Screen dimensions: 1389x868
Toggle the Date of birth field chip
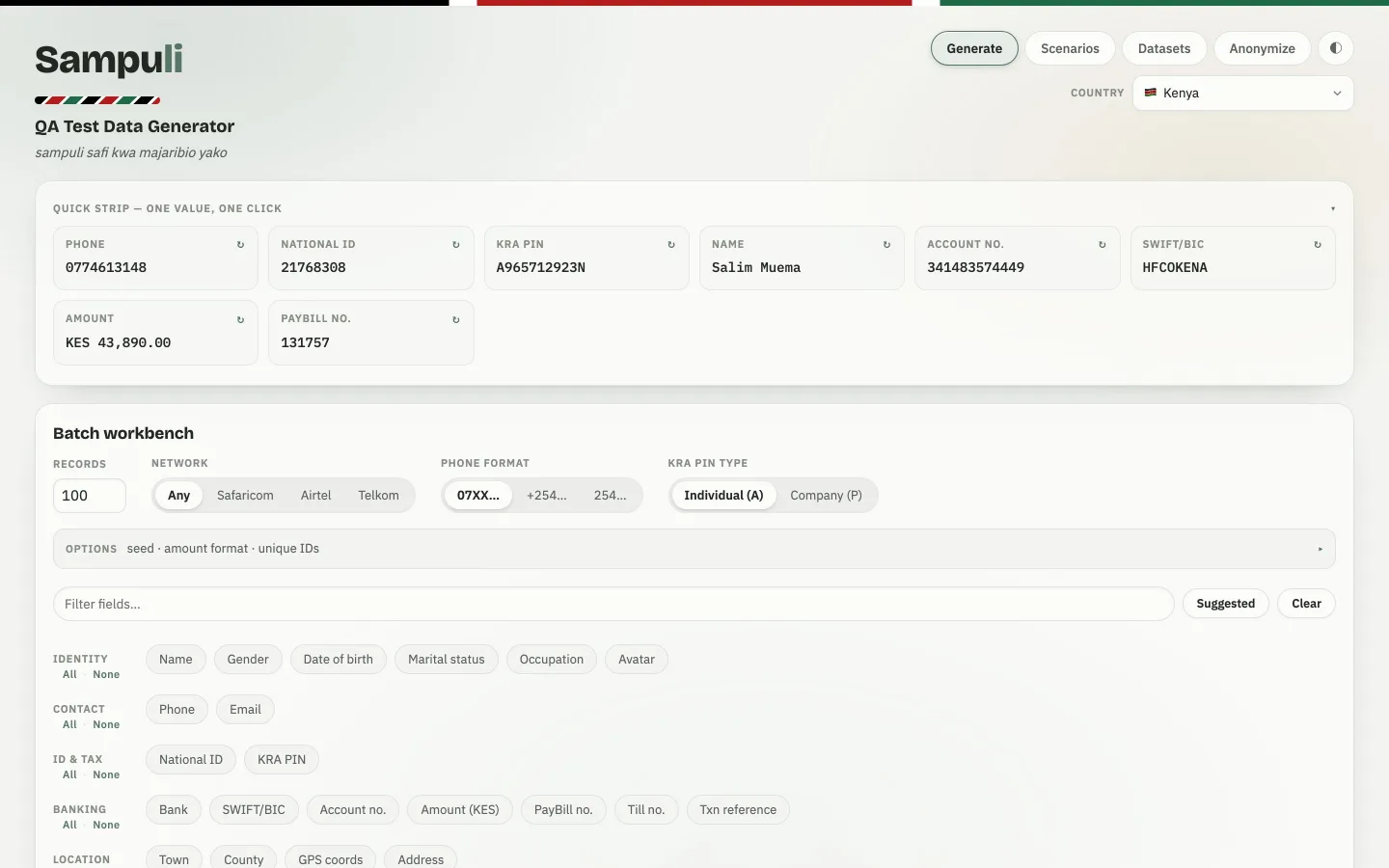coord(339,660)
